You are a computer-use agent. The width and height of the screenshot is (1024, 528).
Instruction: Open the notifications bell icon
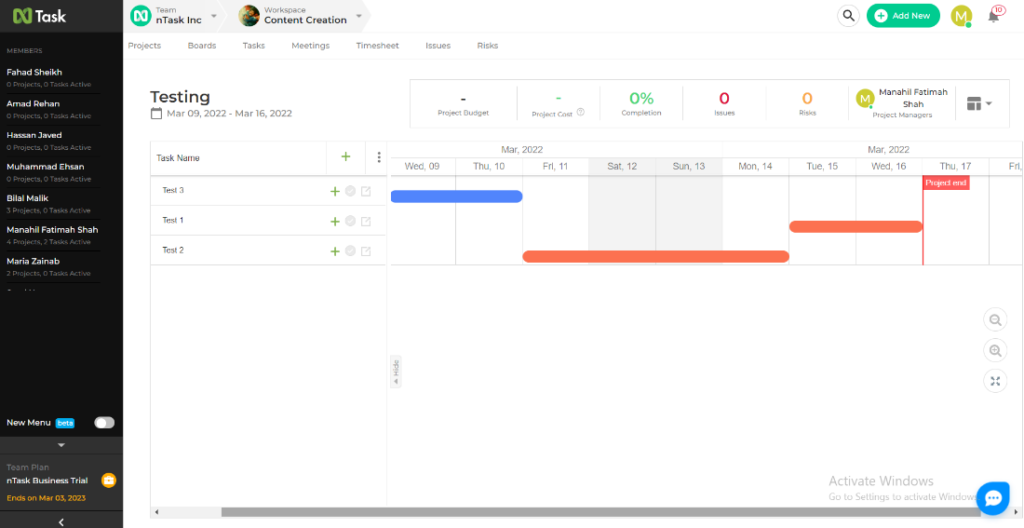[994, 16]
